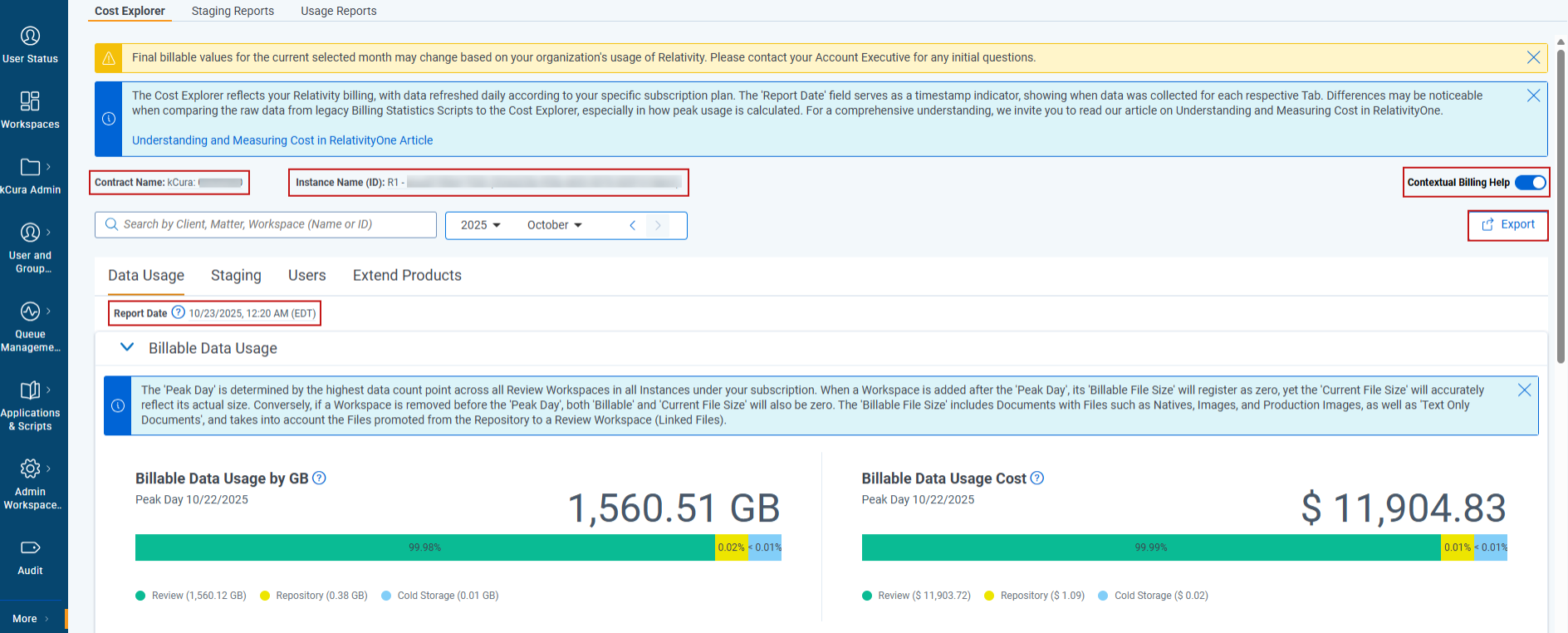Click the Contract Name field label

pos(129,183)
